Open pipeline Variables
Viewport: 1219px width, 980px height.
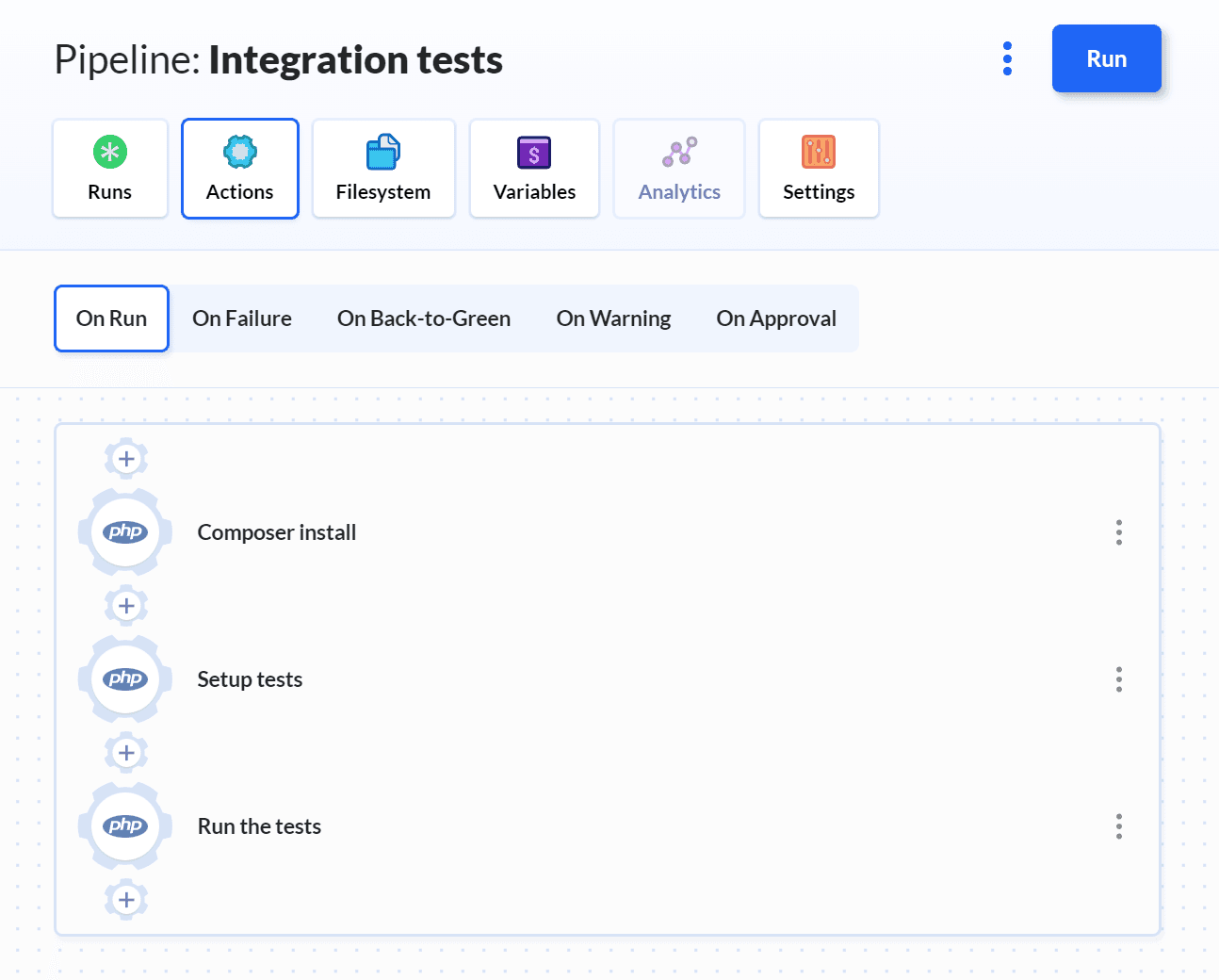[534, 169]
